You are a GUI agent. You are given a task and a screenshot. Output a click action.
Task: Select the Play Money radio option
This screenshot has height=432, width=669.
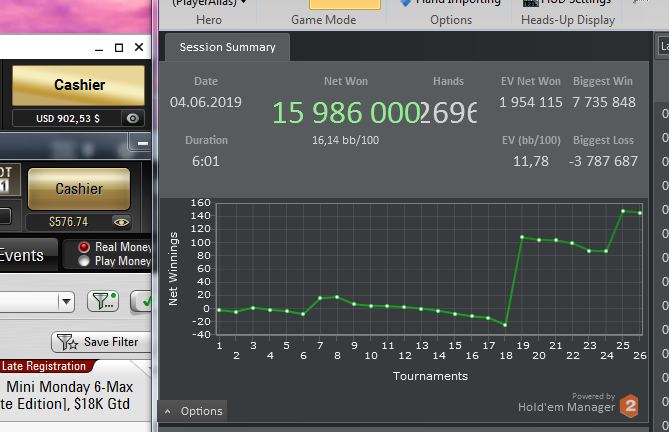pyautogui.click(x=84, y=261)
